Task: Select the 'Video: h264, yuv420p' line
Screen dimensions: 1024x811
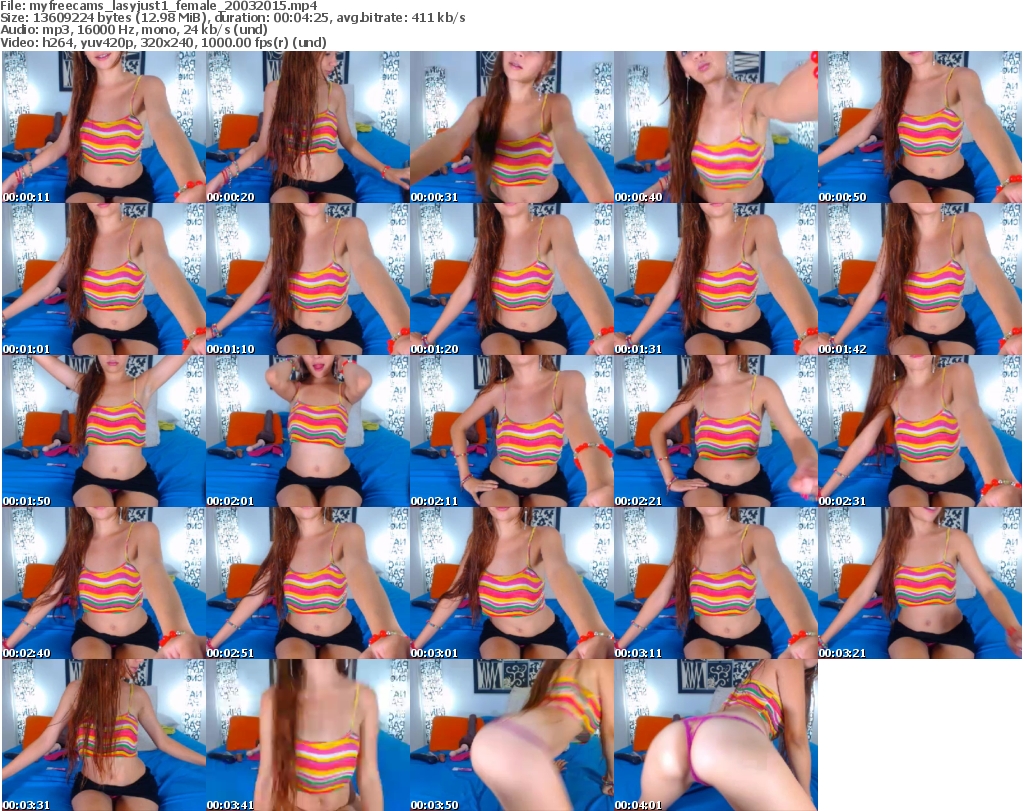Action: pos(163,42)
